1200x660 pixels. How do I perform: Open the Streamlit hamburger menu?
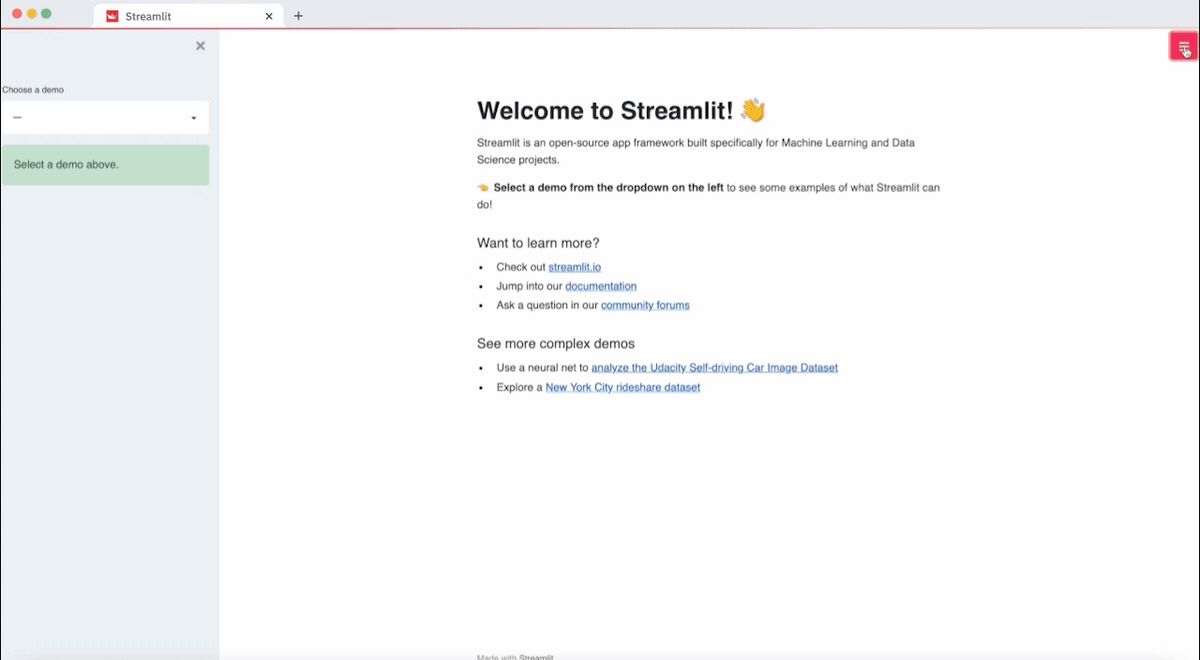click(1184, 46)
